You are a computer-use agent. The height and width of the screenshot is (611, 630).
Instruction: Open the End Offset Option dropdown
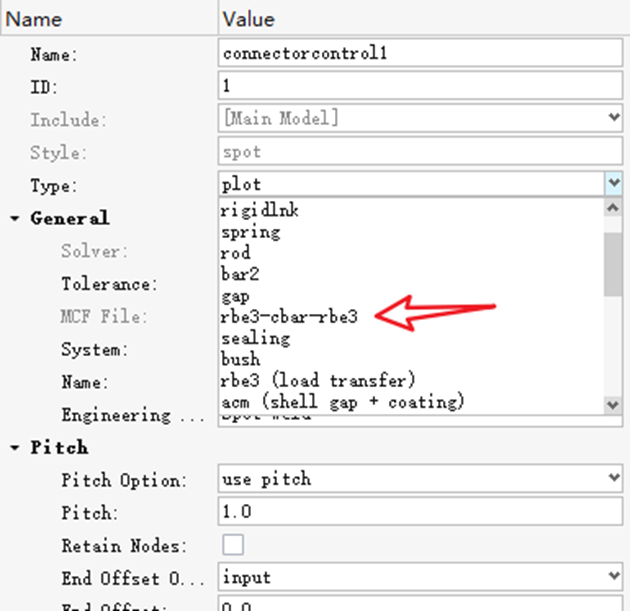420,576
